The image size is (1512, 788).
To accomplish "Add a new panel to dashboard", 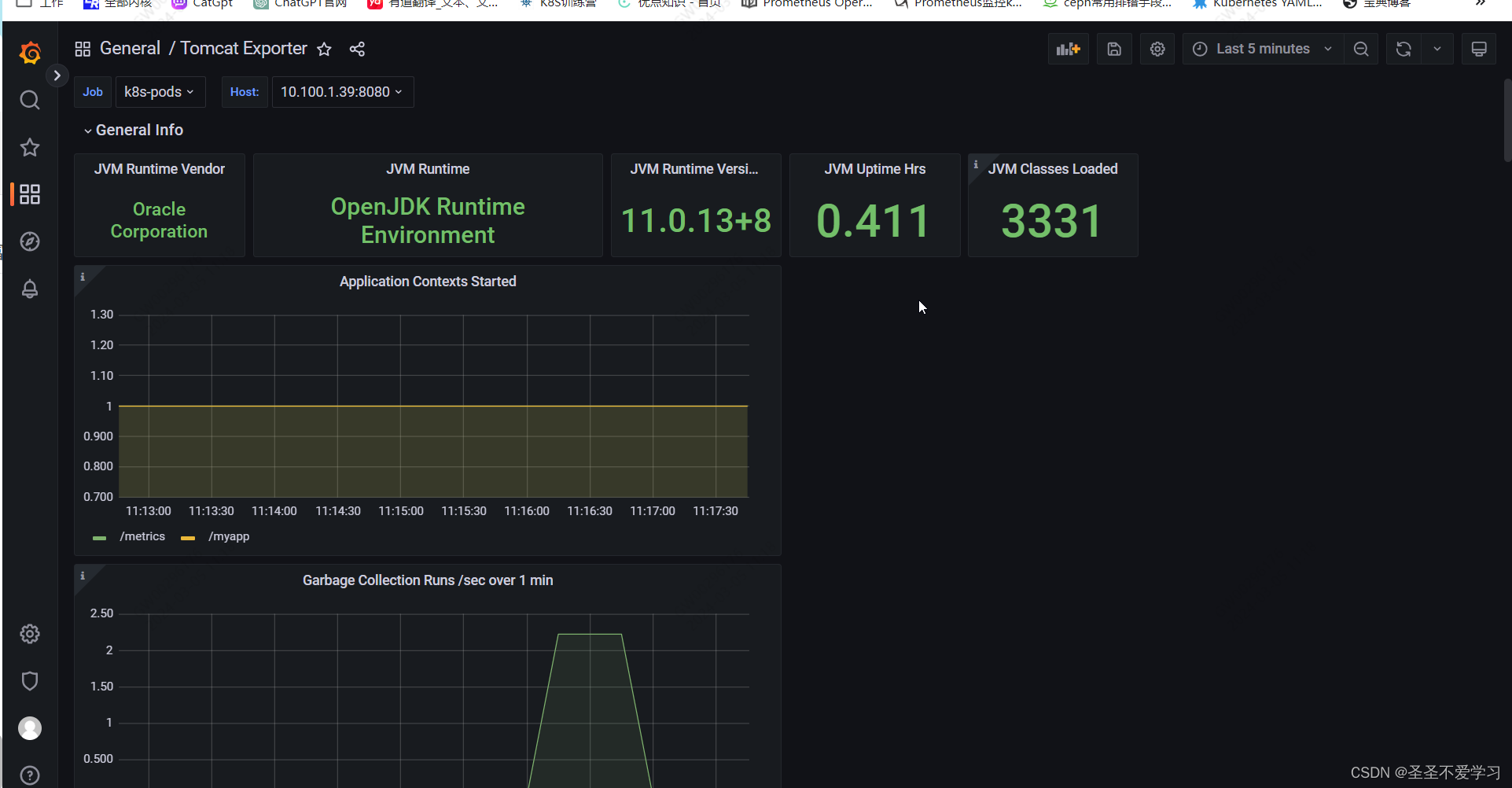I will pos(1069,49).
